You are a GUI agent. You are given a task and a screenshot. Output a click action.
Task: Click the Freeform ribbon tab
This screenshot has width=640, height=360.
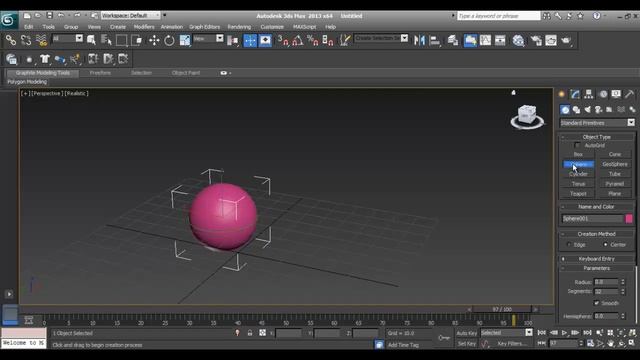(100, 73)
